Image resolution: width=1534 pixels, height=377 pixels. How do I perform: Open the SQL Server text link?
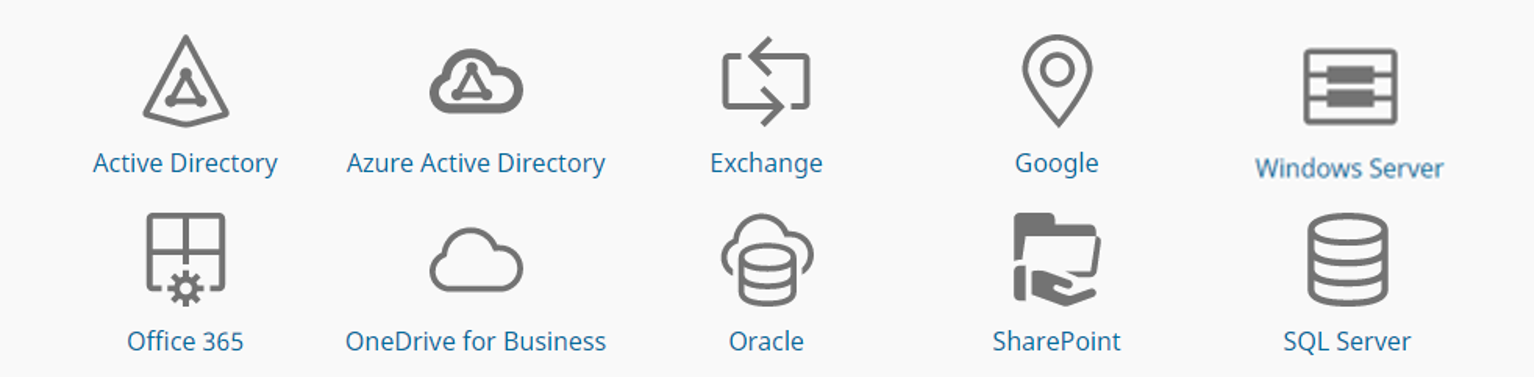click(x=1347, y=342)
